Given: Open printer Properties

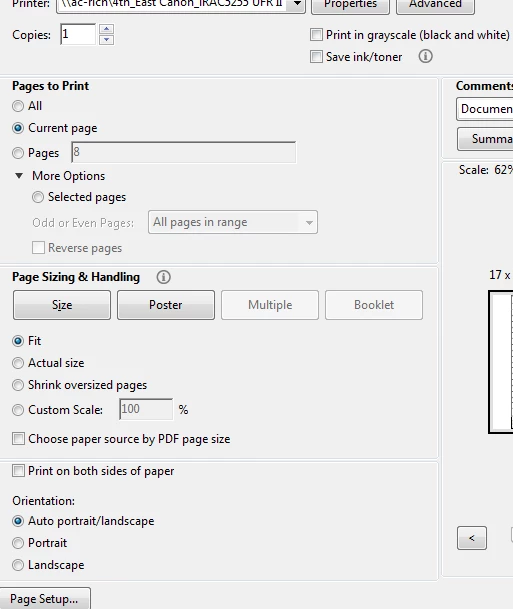Looking at the screenshot, I should pyautogui.click(x=350, y=5).
